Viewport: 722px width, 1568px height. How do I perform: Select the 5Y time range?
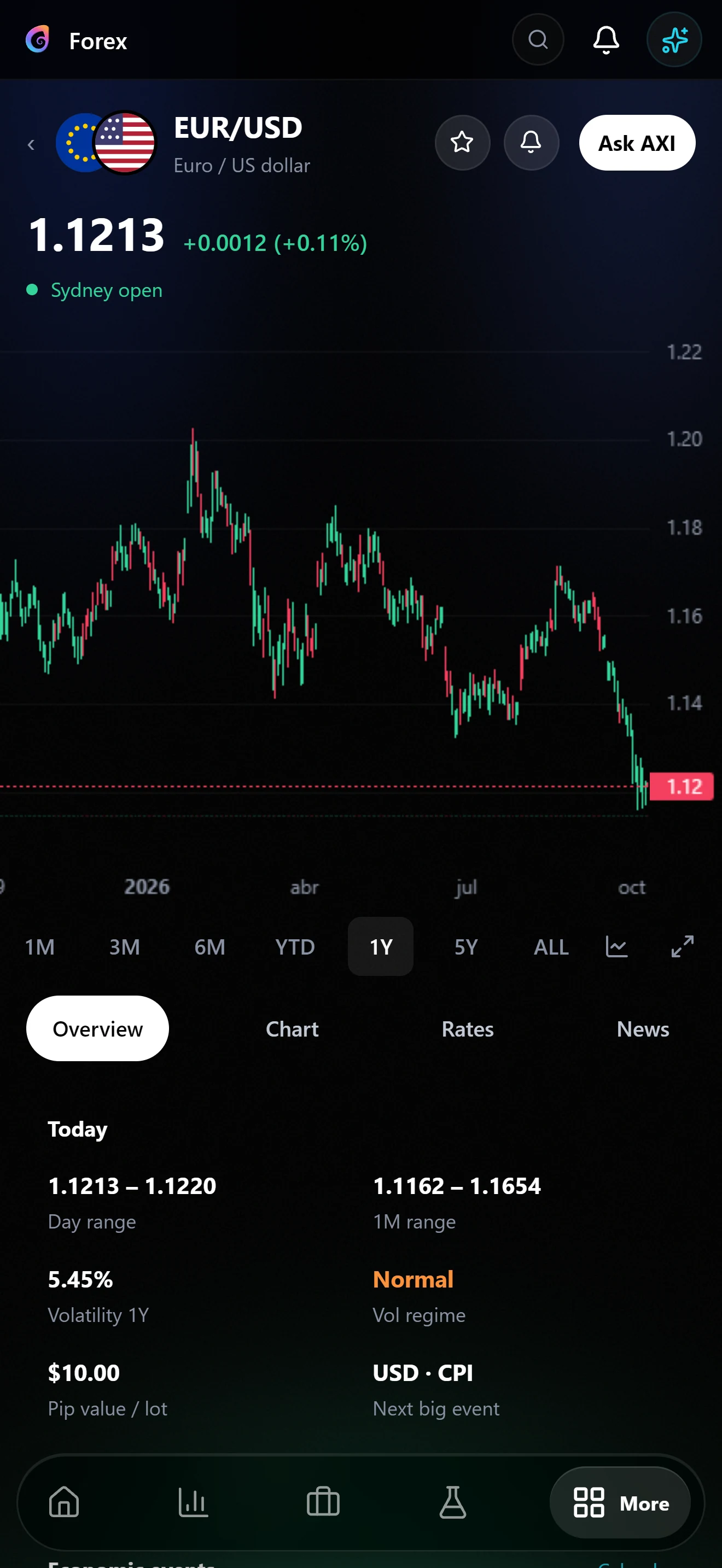coord(465,946)
